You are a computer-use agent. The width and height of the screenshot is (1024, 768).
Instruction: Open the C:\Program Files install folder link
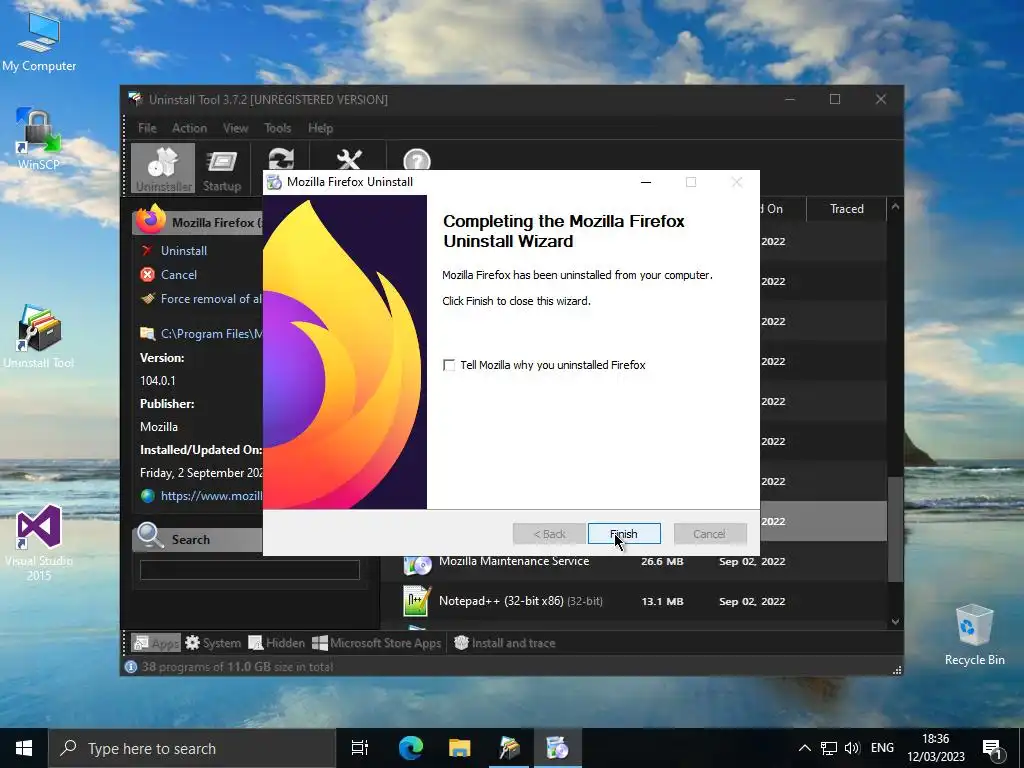click(x=212, y=334)
